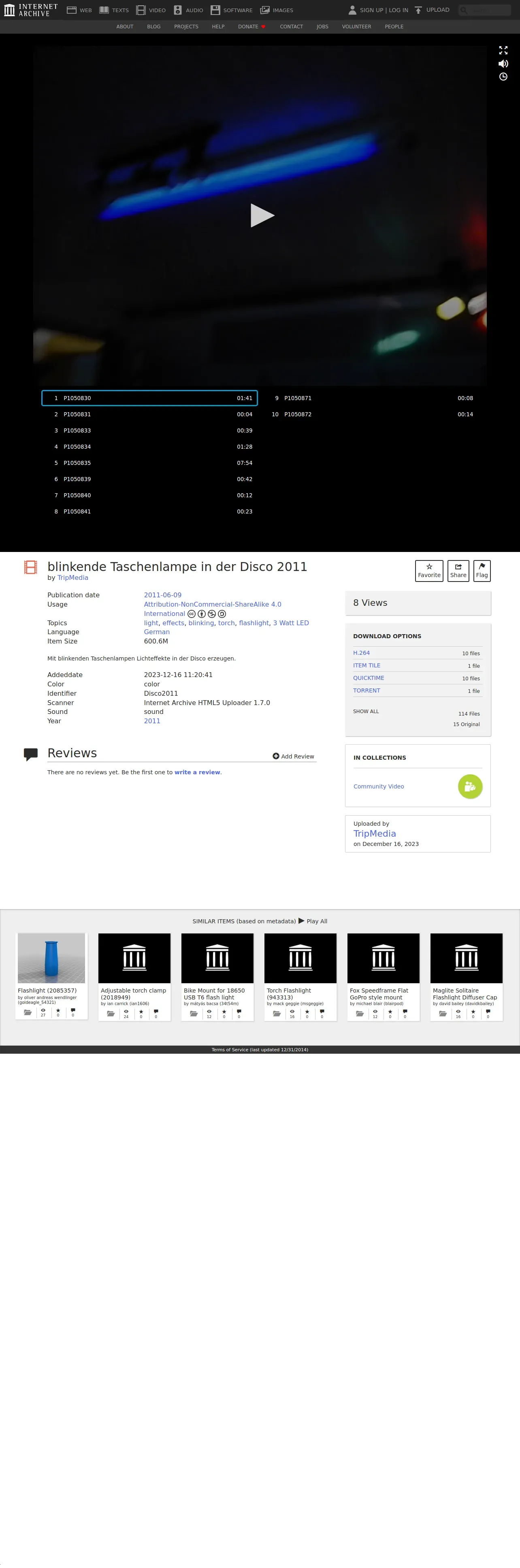
Task: Open the flashlight topic link
Action: click(x=254, y=623)
